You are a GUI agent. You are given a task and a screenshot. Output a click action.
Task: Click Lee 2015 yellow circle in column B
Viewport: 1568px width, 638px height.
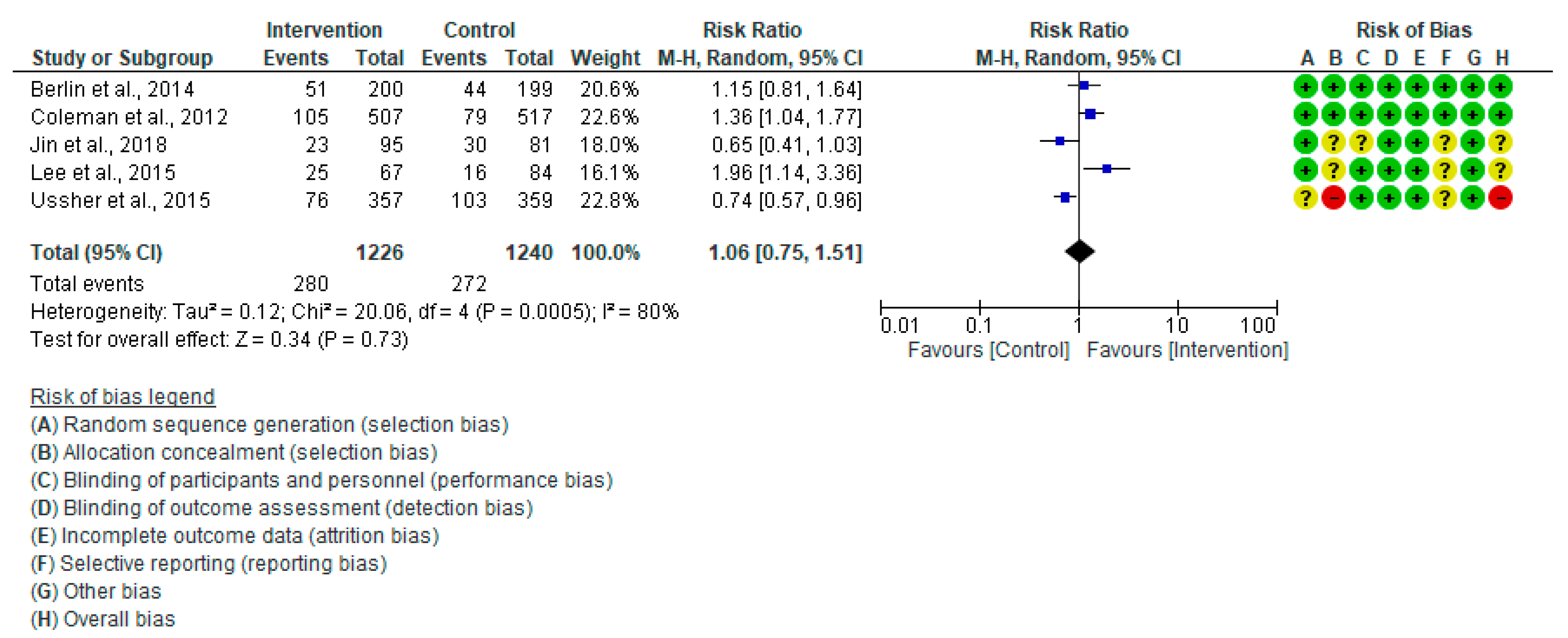(1333, 170)
